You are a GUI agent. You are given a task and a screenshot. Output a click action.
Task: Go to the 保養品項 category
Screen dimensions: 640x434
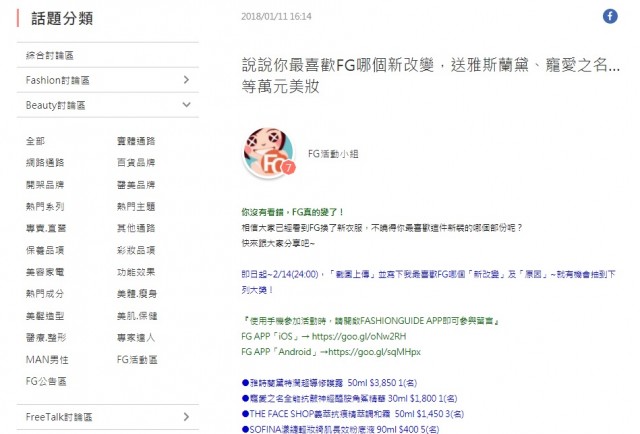[x=44, y=249]
